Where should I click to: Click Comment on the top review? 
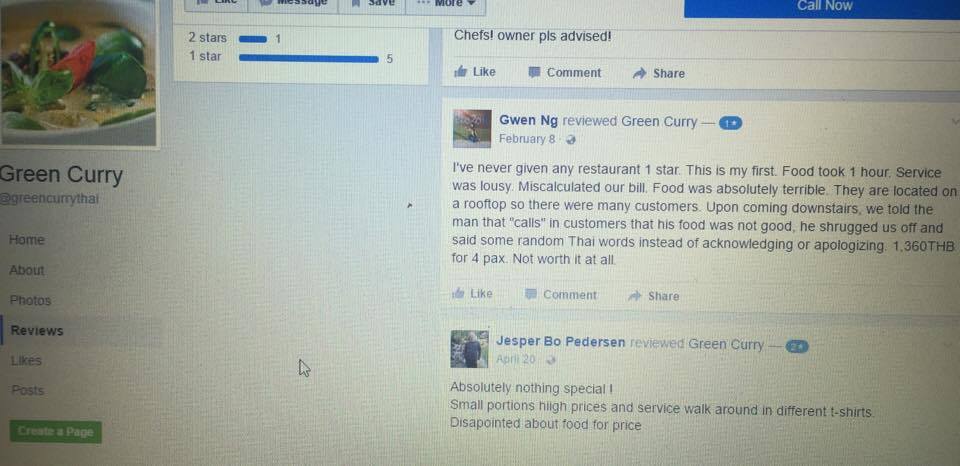(564, 72)
